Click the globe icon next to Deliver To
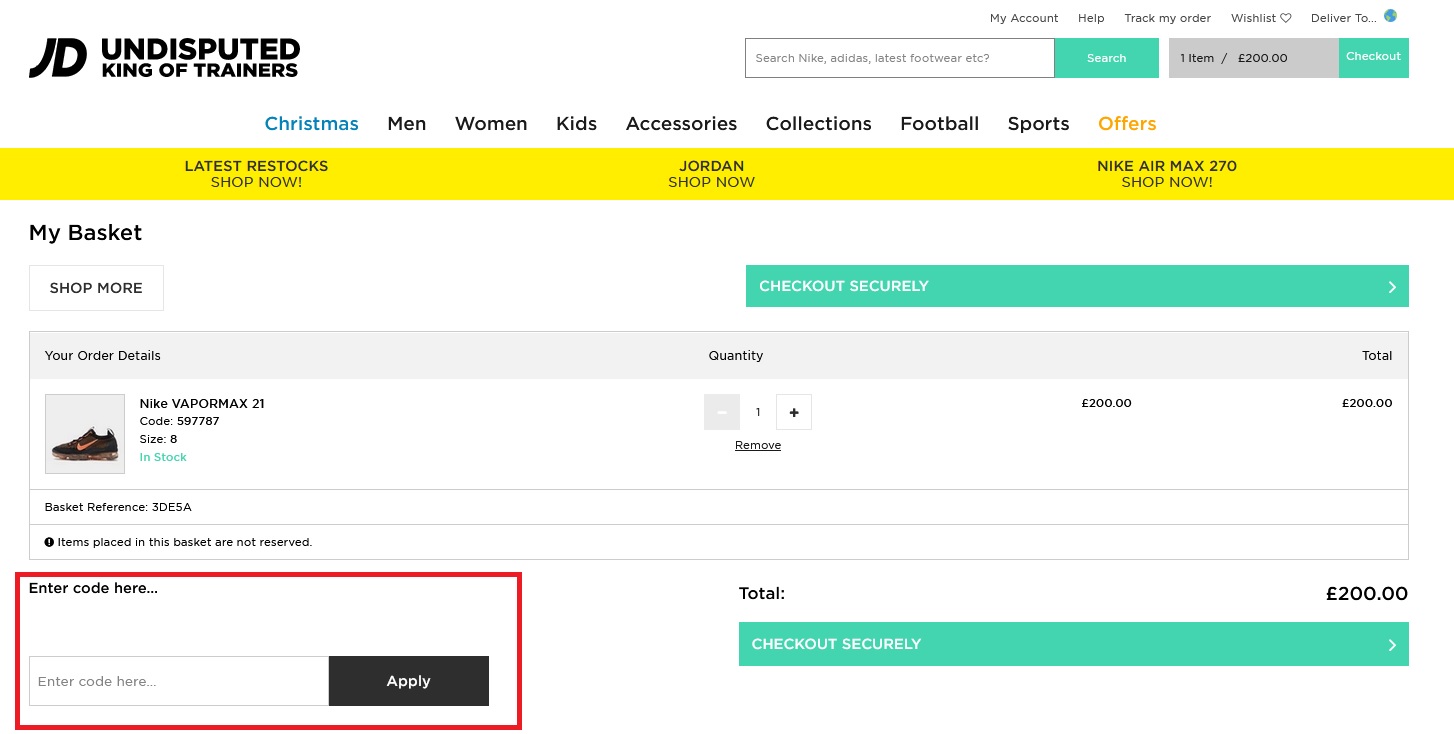Image resolution: width=1454 pixels, height=734 pixels. (1390, 16)
